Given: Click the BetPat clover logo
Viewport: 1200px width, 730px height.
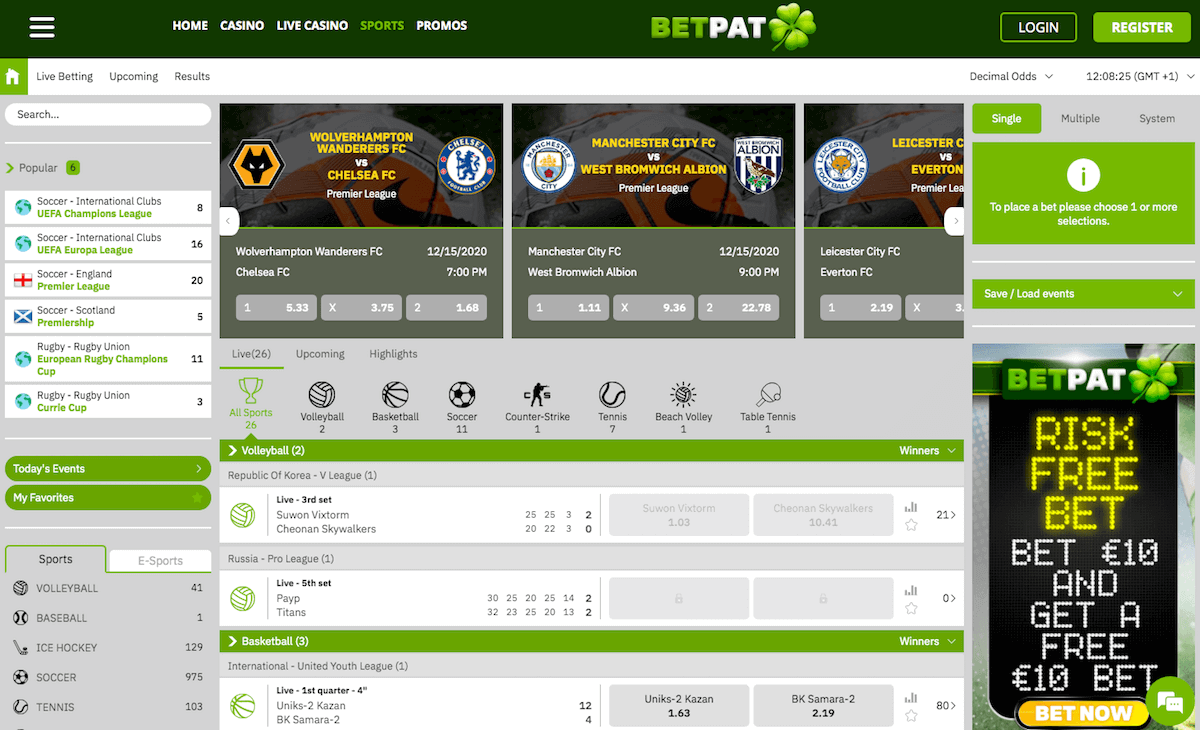Looking at the screenshot, I should click(x=733, y=27).
